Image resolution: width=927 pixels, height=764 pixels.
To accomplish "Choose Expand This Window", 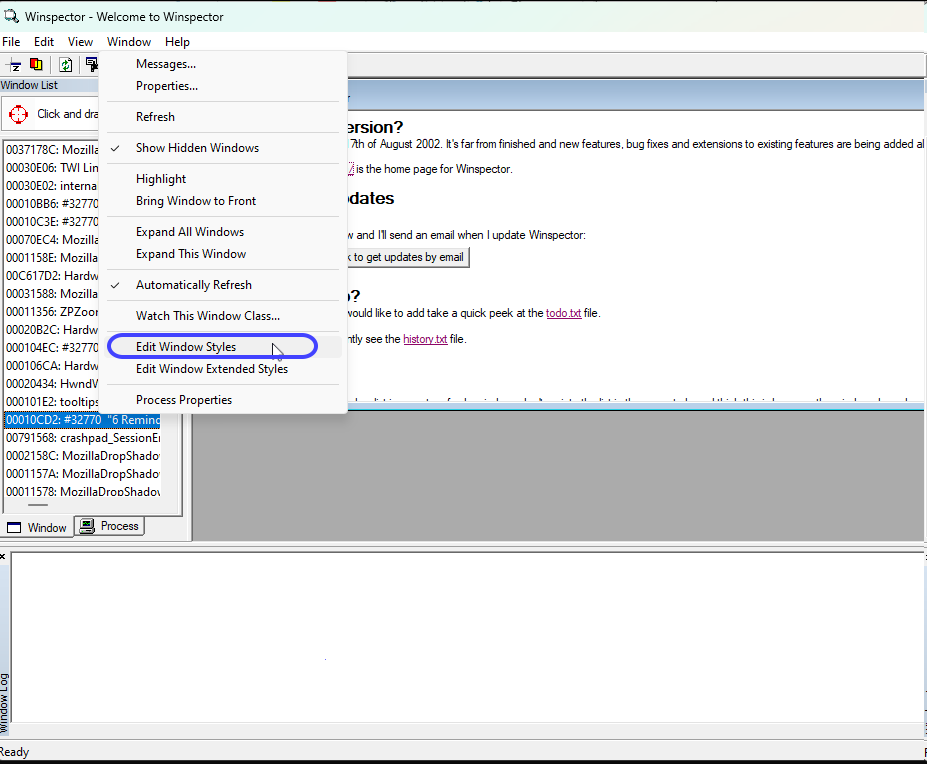I will (223, 254).
